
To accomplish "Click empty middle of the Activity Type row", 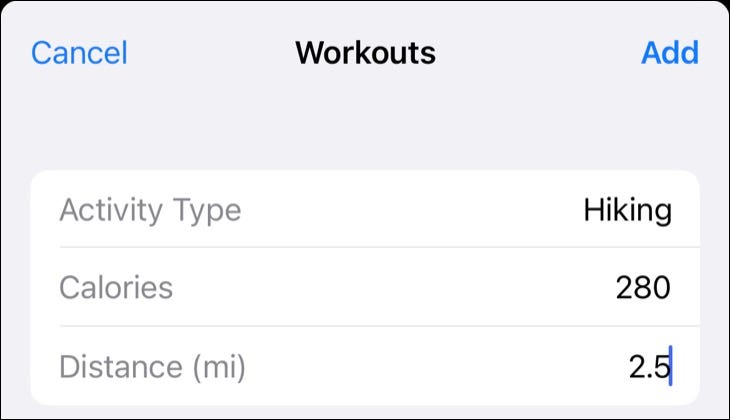I will [410, 211].
